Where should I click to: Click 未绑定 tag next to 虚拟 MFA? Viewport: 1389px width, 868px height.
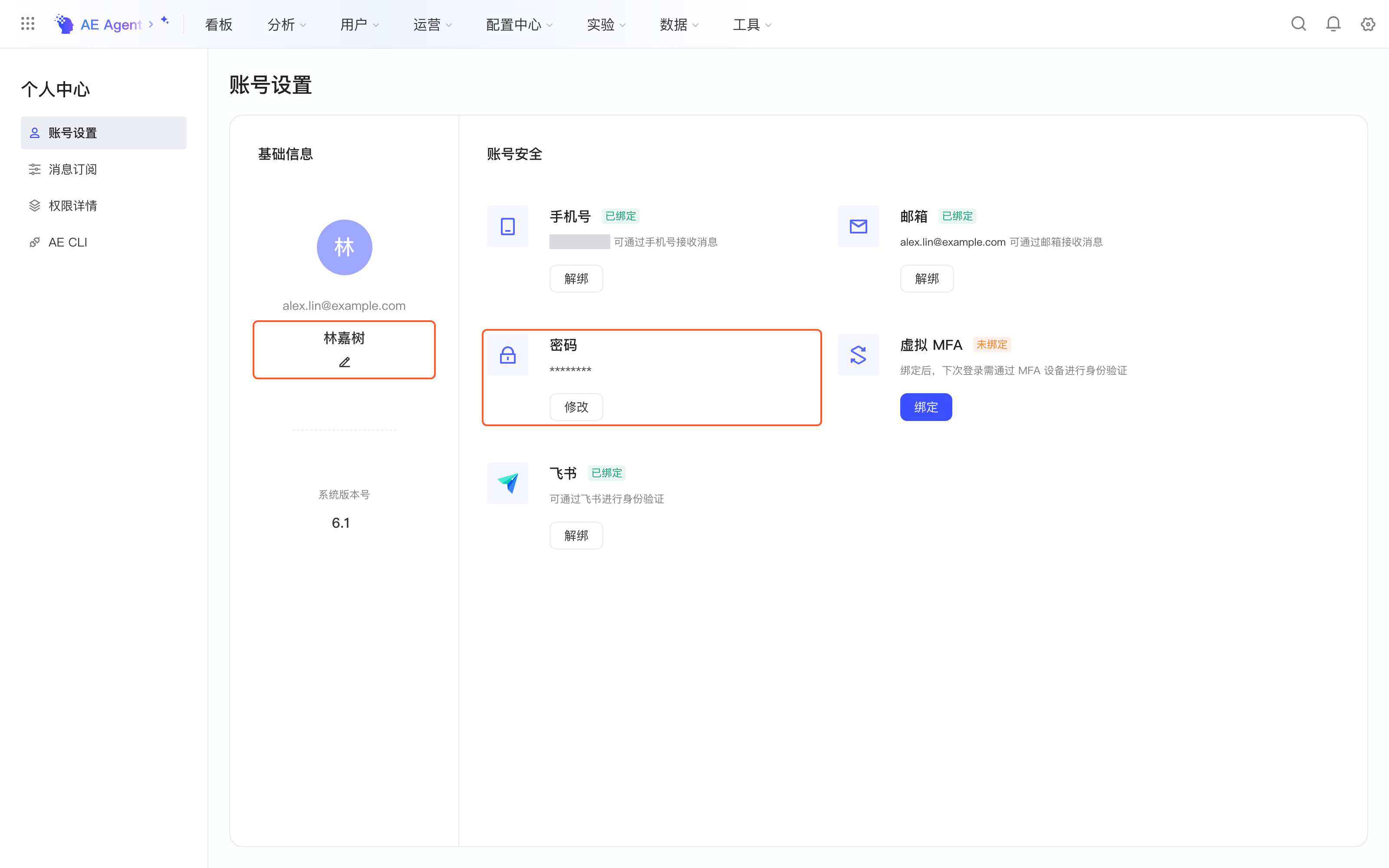[x=992, y=345]
